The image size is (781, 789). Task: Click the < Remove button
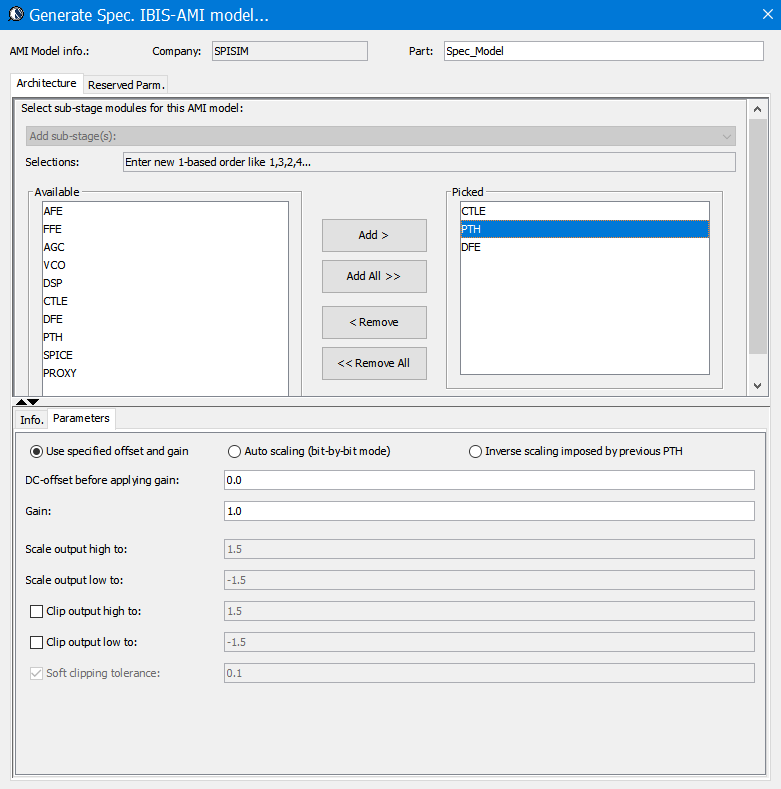374,322
